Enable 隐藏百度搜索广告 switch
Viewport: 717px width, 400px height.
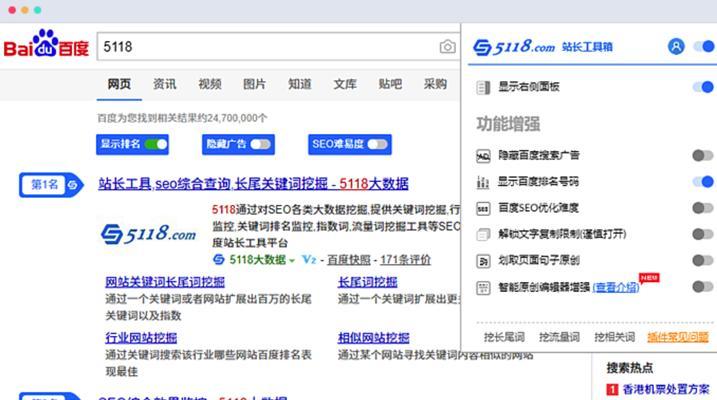pyautogui.click(x=703, y=155)
